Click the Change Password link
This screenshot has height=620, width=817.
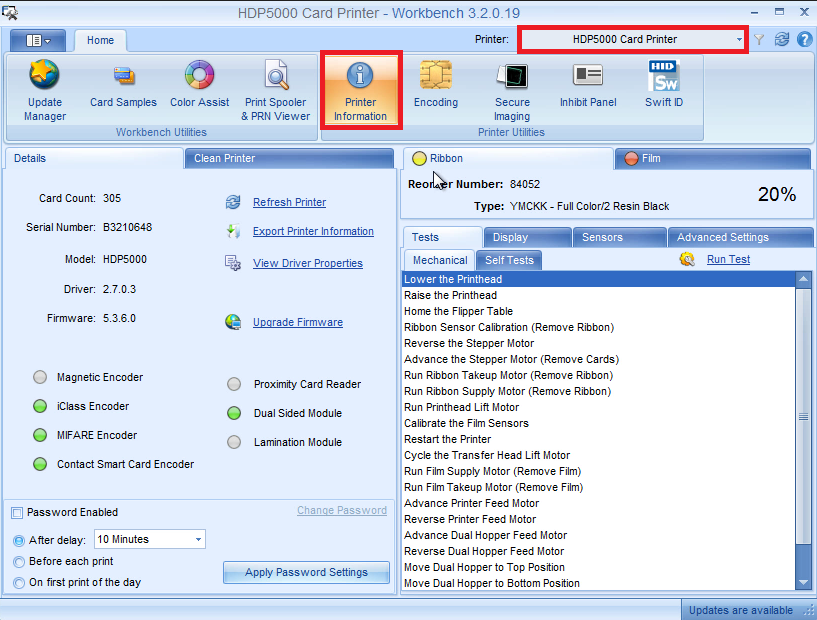pyautogui.click(x=342, y=511)
